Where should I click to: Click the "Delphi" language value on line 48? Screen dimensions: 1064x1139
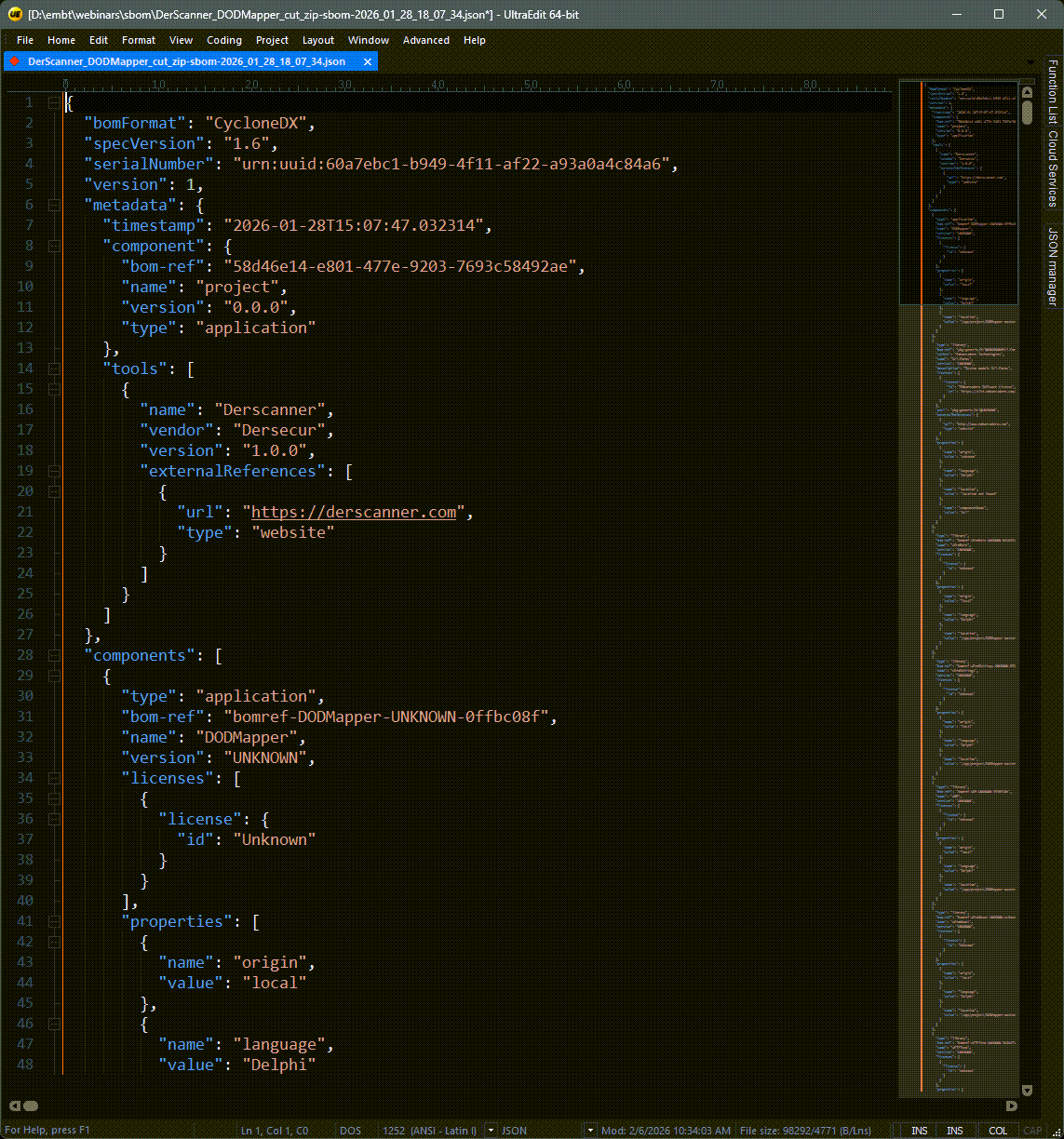[279, 1065]
